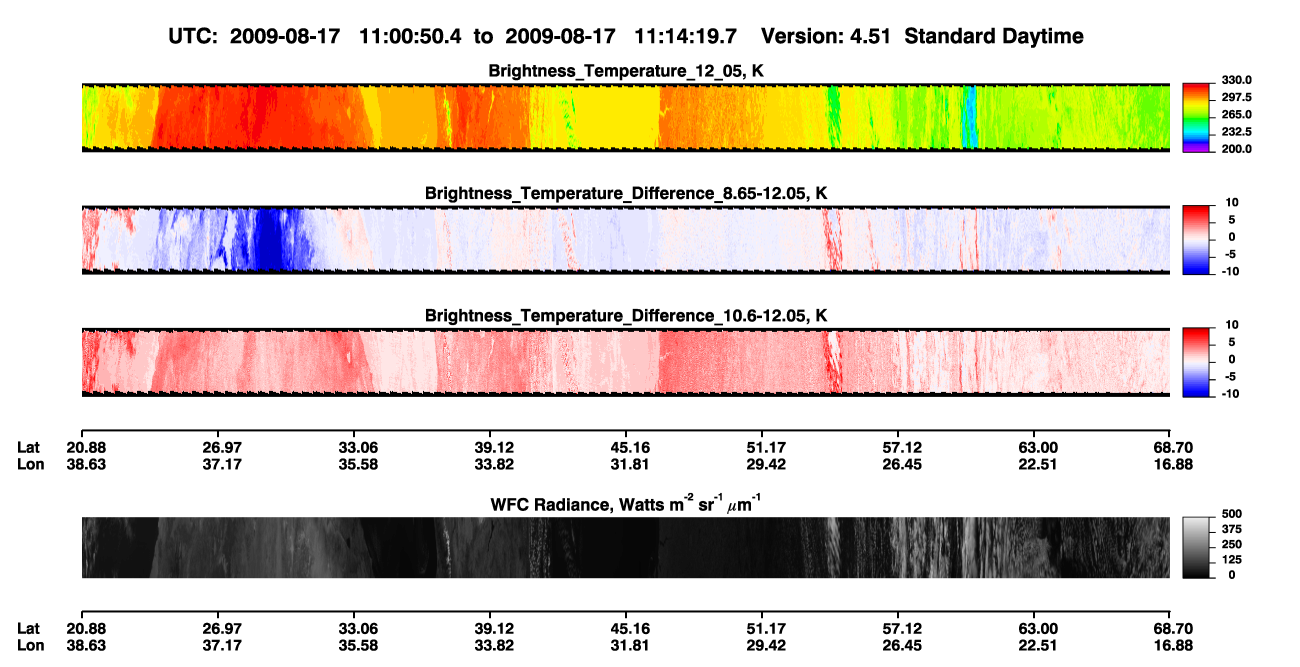Screen dimensions: 1300x667
Task: Click the 12.05 brightness temperature image strip
Action: pos(625,117)
